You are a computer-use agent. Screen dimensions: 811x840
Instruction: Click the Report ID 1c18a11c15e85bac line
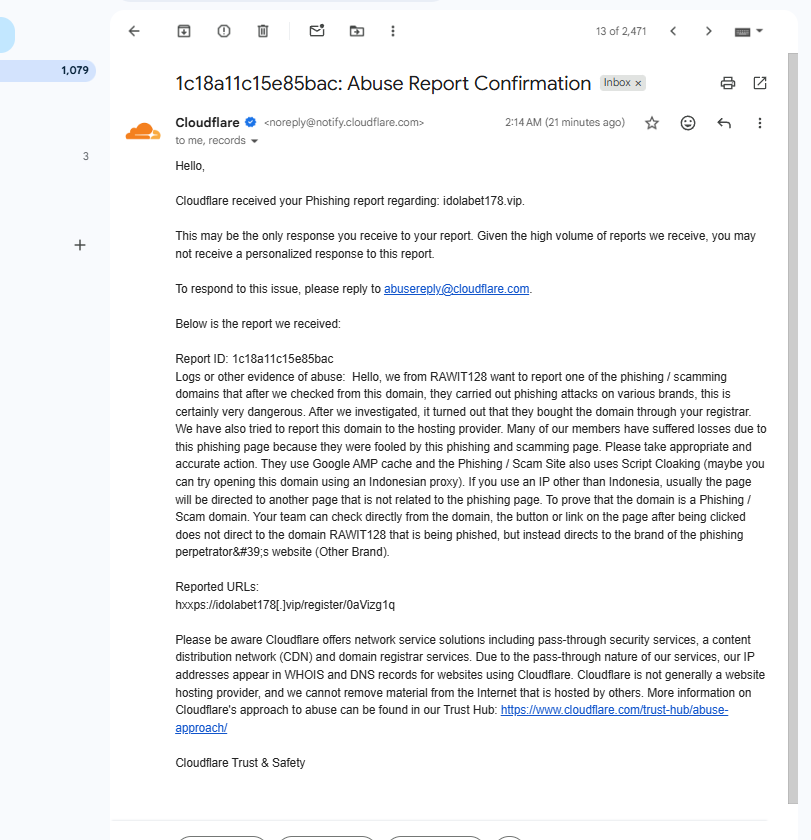(x=254, y=359)
